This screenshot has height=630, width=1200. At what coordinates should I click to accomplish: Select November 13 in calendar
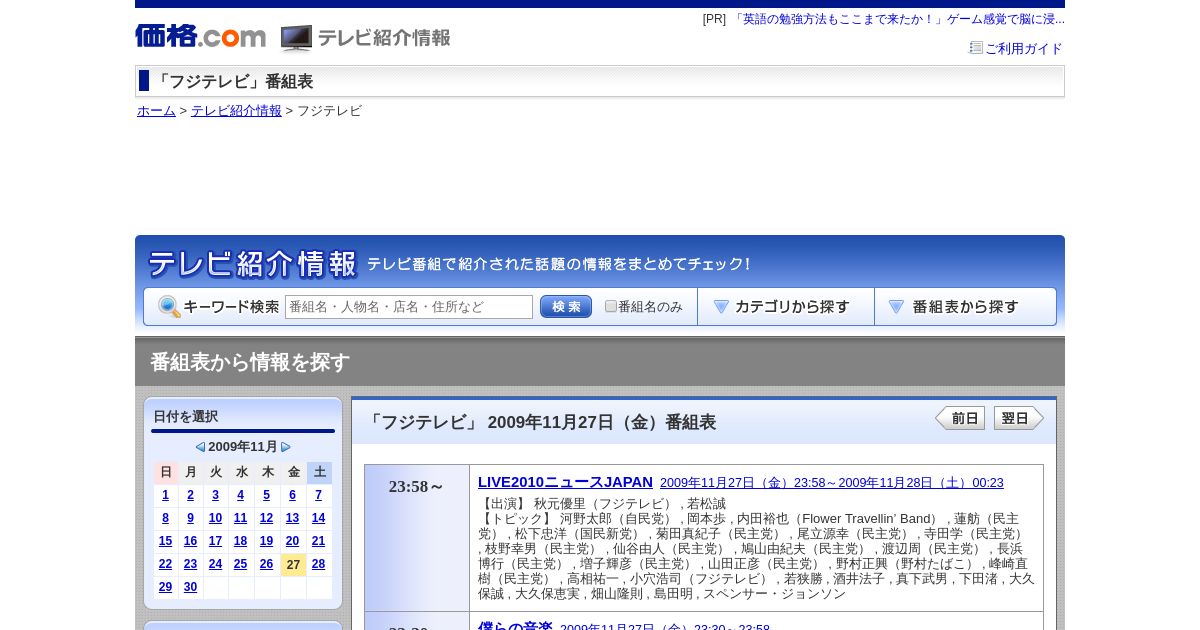click(293, 518)
